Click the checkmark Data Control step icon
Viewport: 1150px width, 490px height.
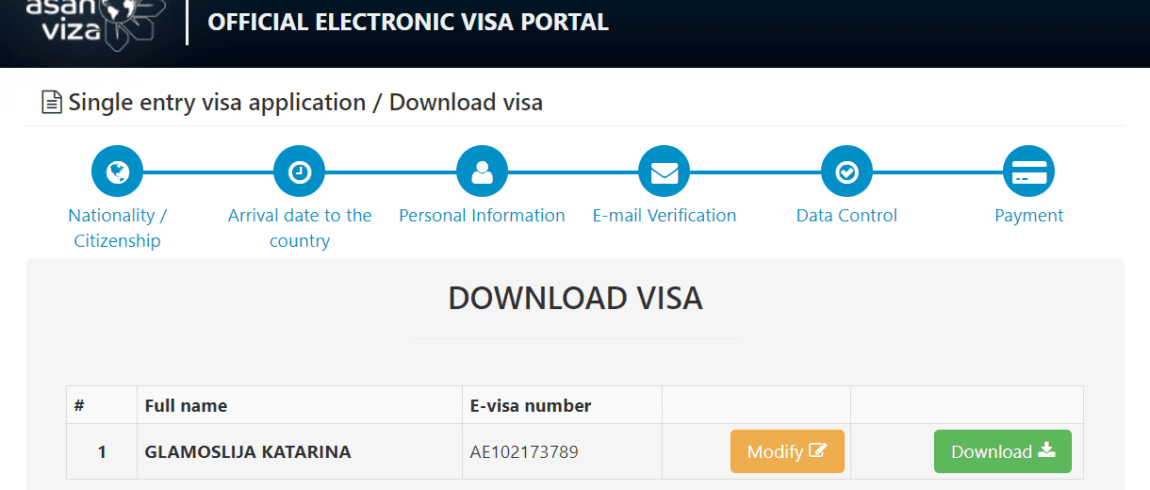click(846, 172)
